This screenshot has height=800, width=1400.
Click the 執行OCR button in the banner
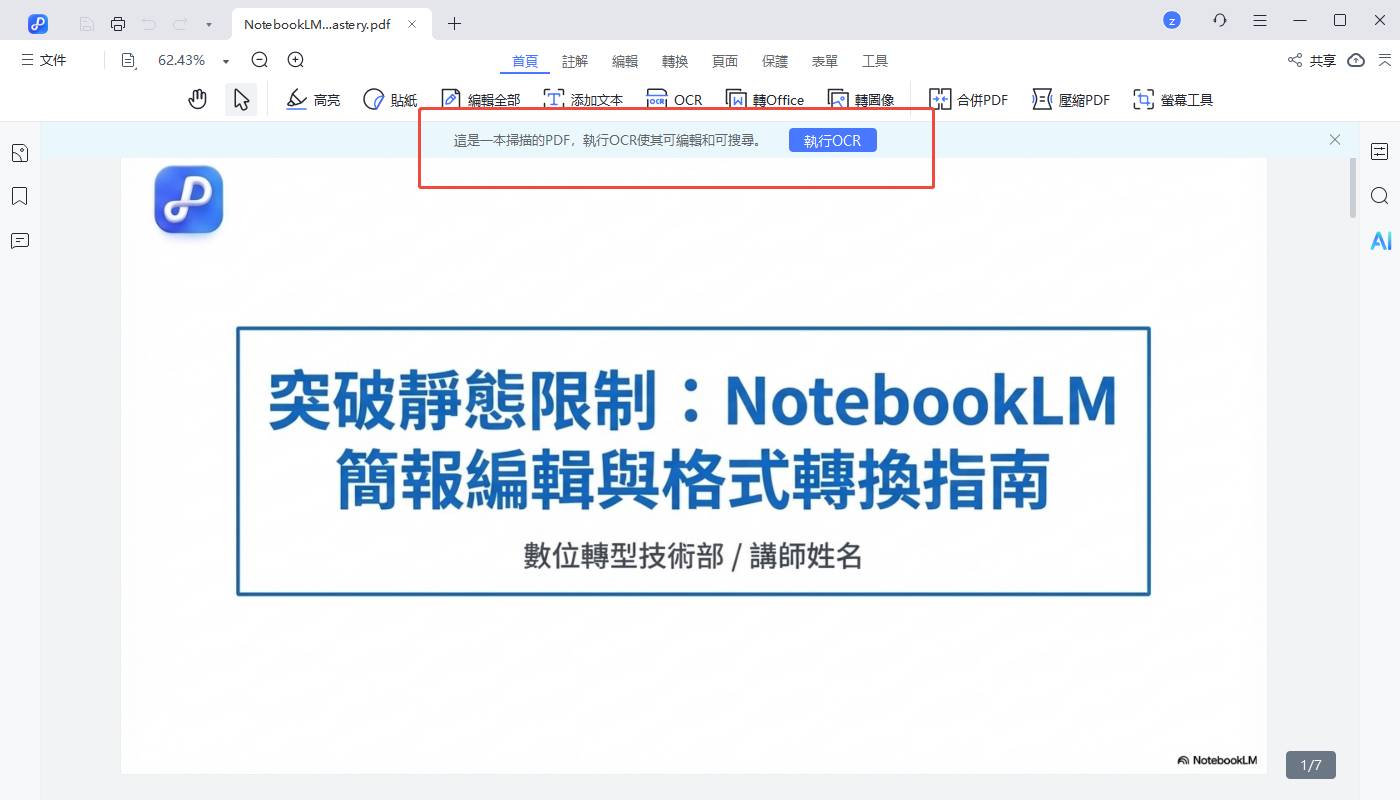point(833,140)
